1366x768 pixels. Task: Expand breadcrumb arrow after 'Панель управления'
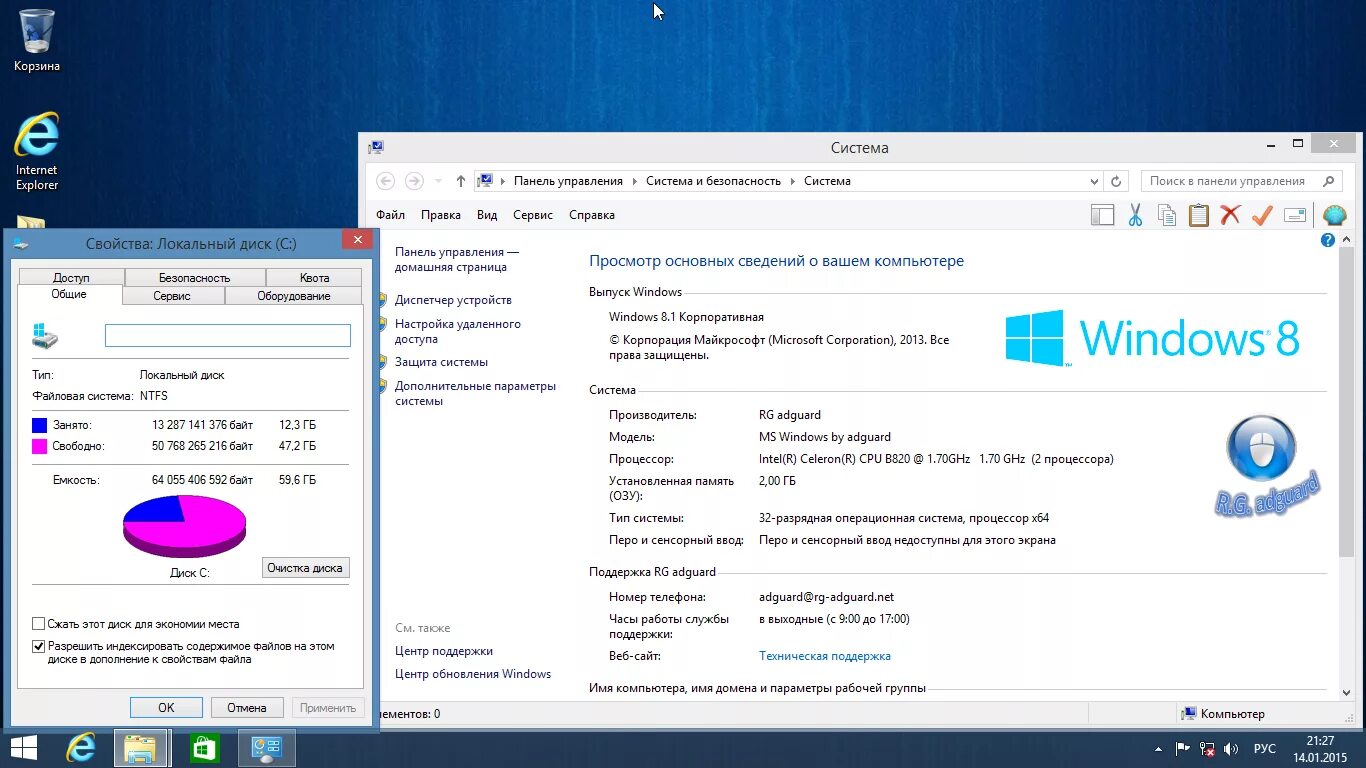pos(635,181)
